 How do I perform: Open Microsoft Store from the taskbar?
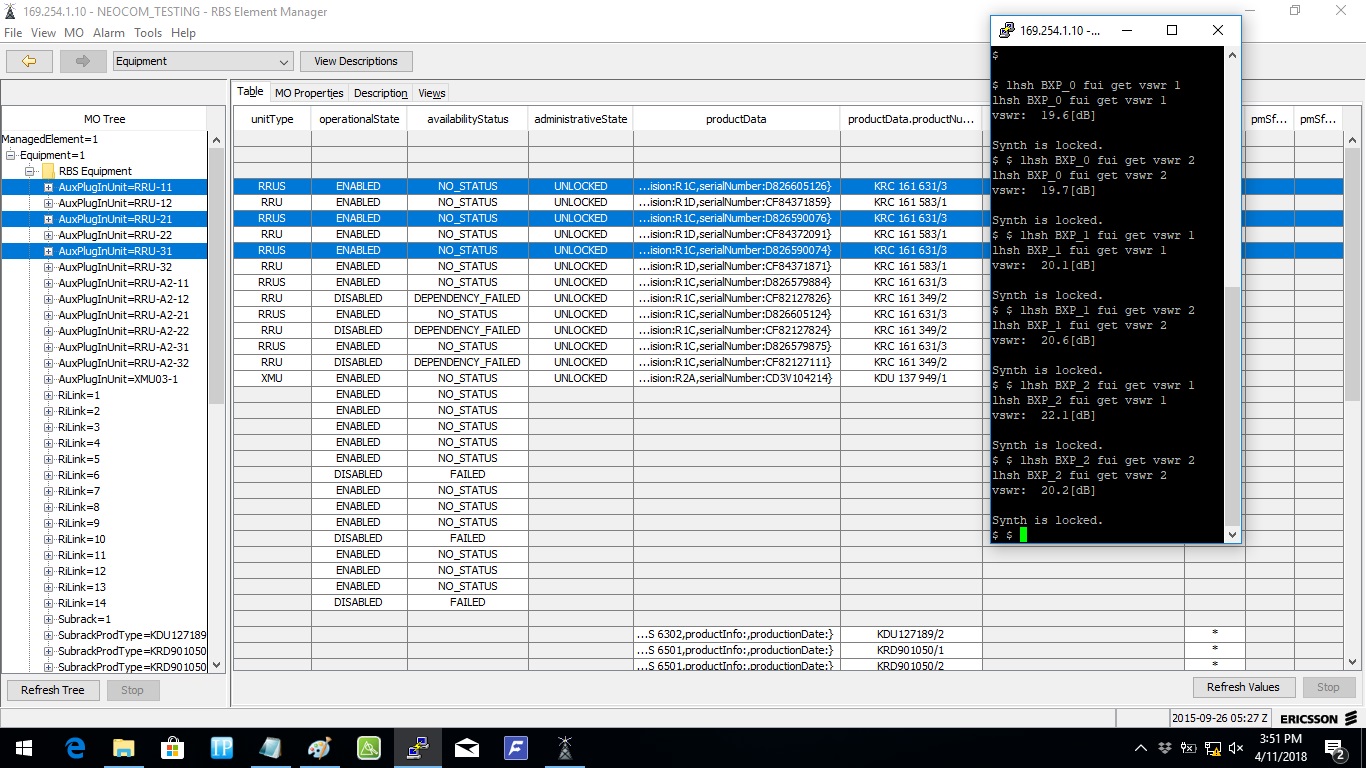[x=172, y=747]
